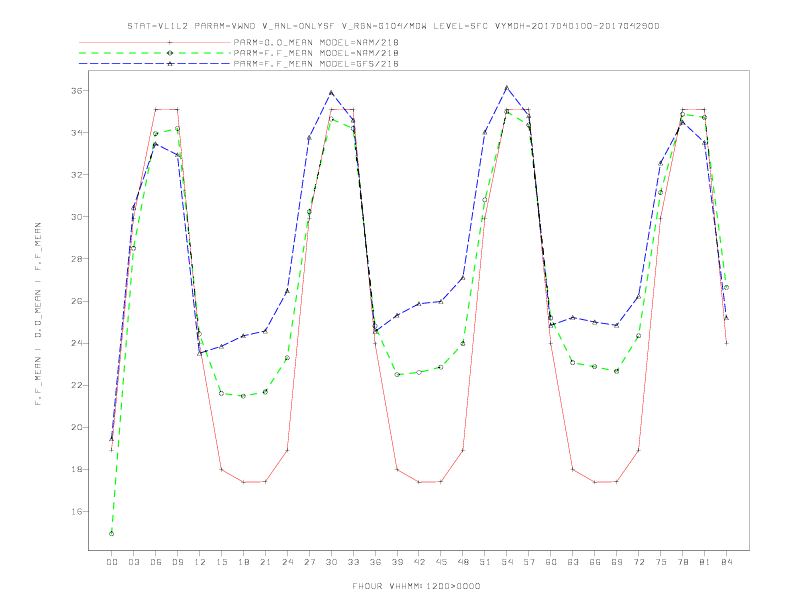The image size is (792, 612).
Task: Click x-axis forecast hour label 48
Action: (x=463, y=562)
